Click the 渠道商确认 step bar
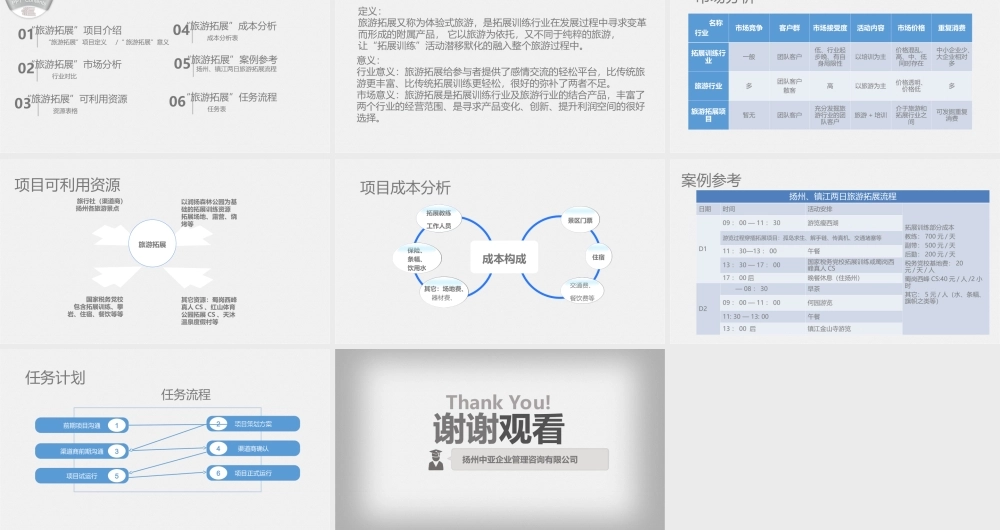1000x530 pixels. coord(255,448)
